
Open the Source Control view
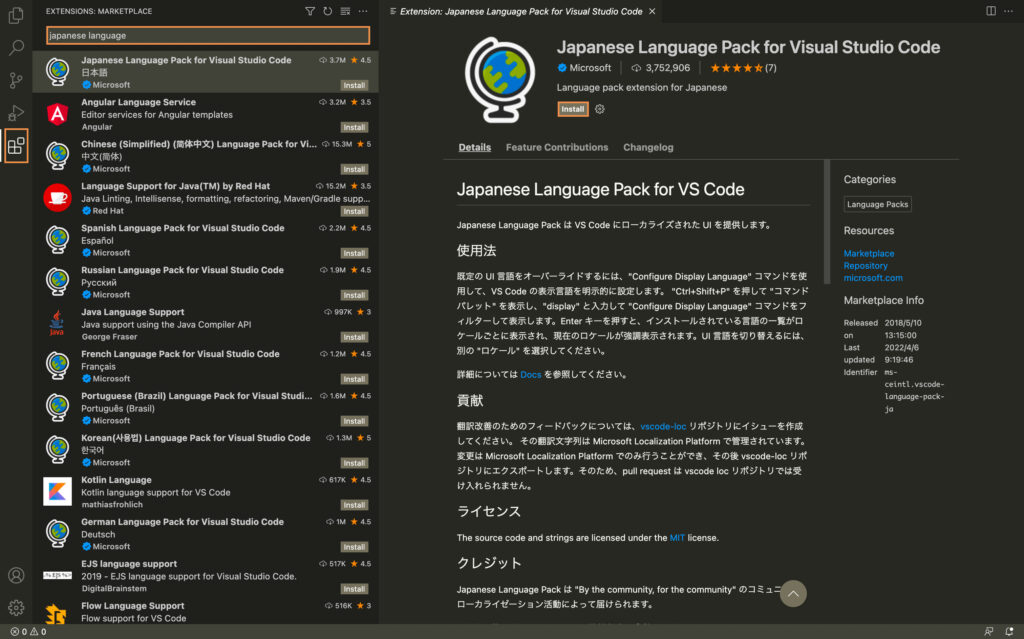[16, 80]
